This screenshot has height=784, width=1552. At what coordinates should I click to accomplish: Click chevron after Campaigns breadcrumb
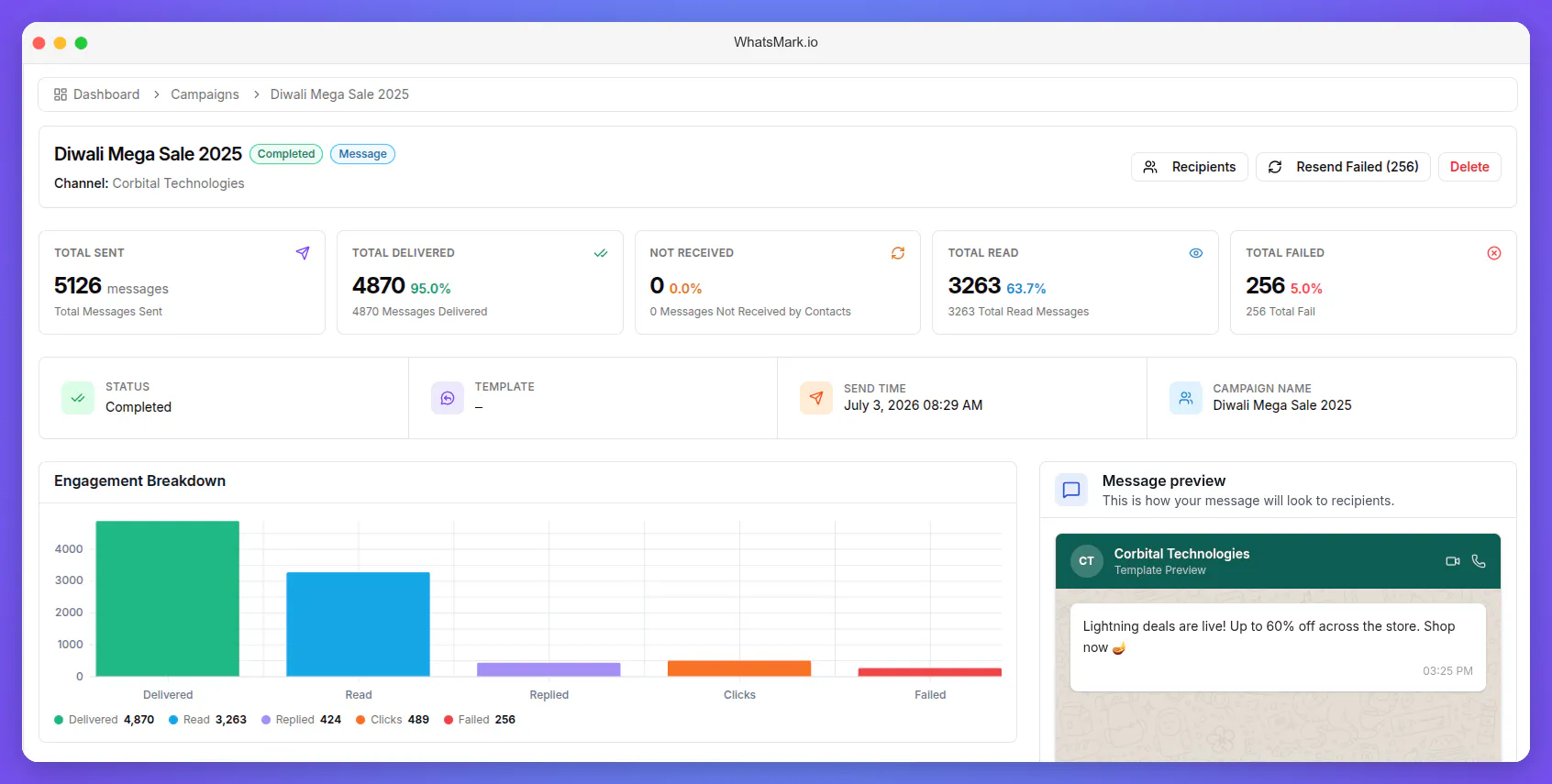click(x=256, y=94)
